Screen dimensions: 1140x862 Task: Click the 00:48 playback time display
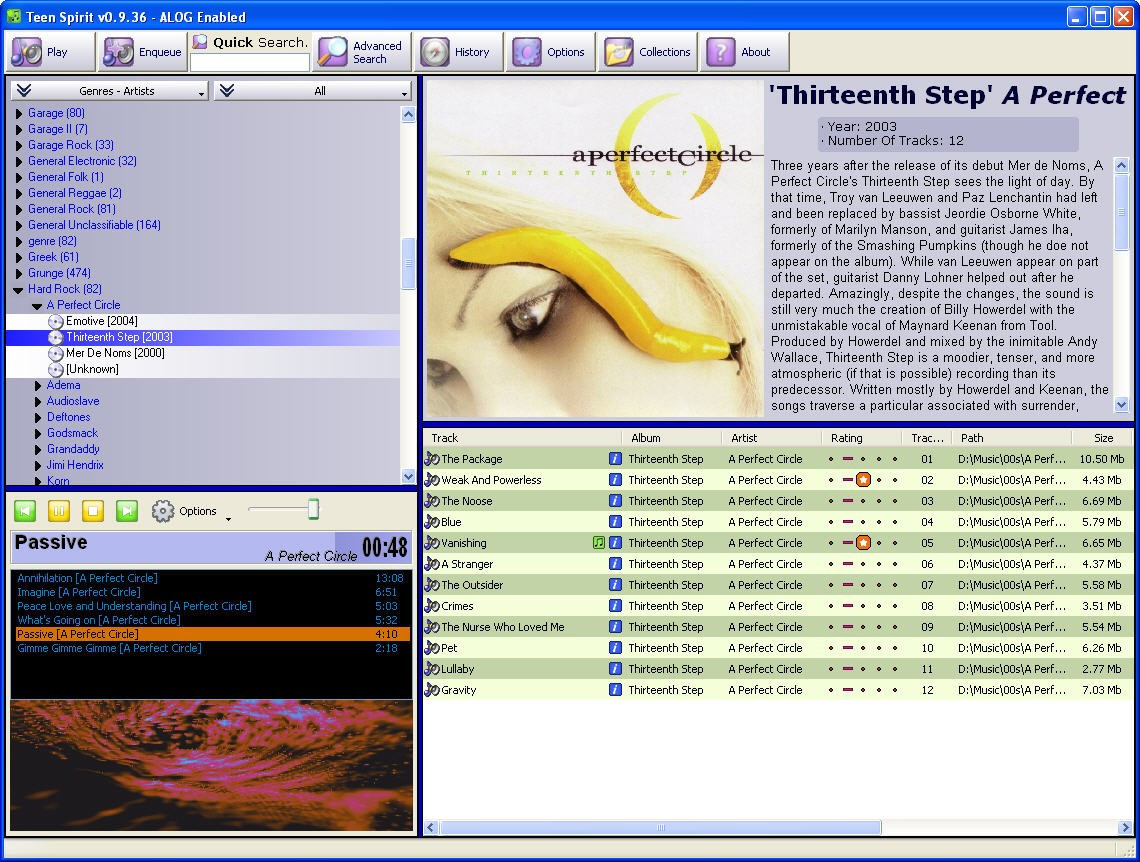pyautogui.click(x=385, y=547)
